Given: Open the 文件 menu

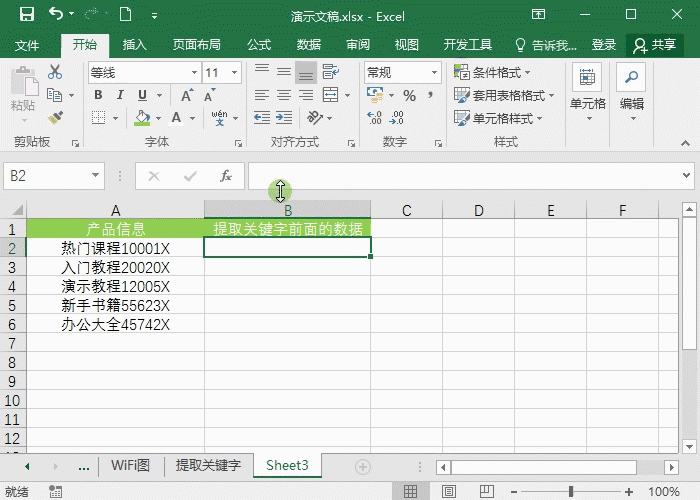Looking at the screenshot, I should point(27,45).
